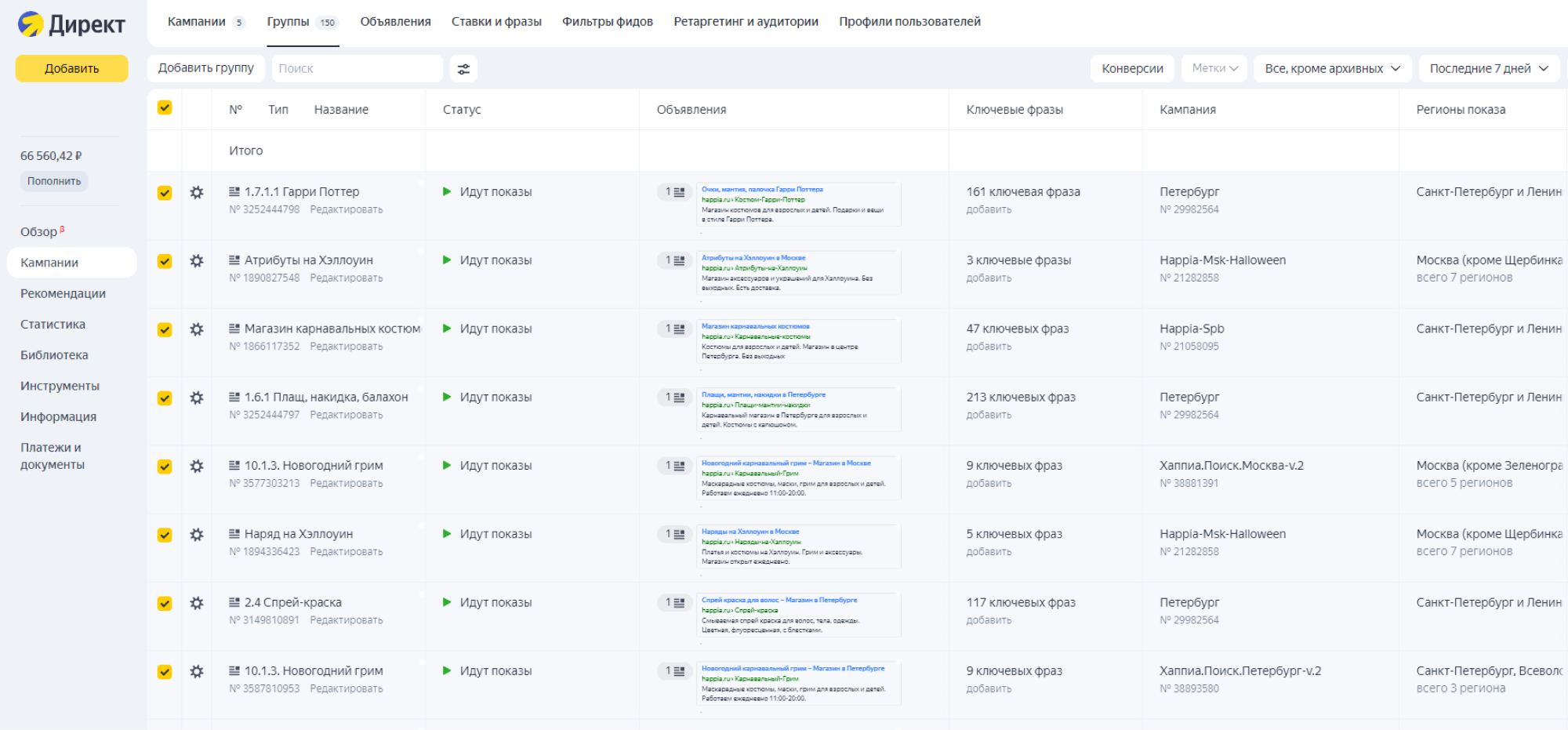Click the Пополнить balance button
1568x730 pixels.
tap(54, 181)
